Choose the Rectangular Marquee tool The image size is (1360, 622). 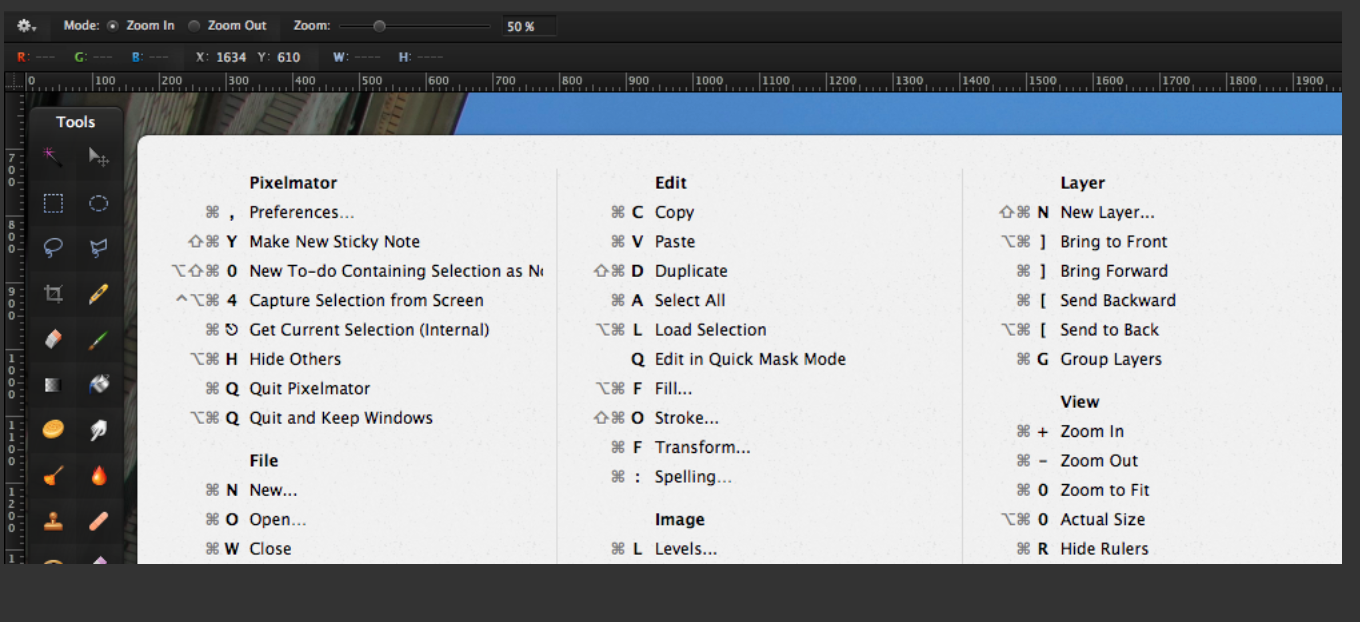pos(53,203)
